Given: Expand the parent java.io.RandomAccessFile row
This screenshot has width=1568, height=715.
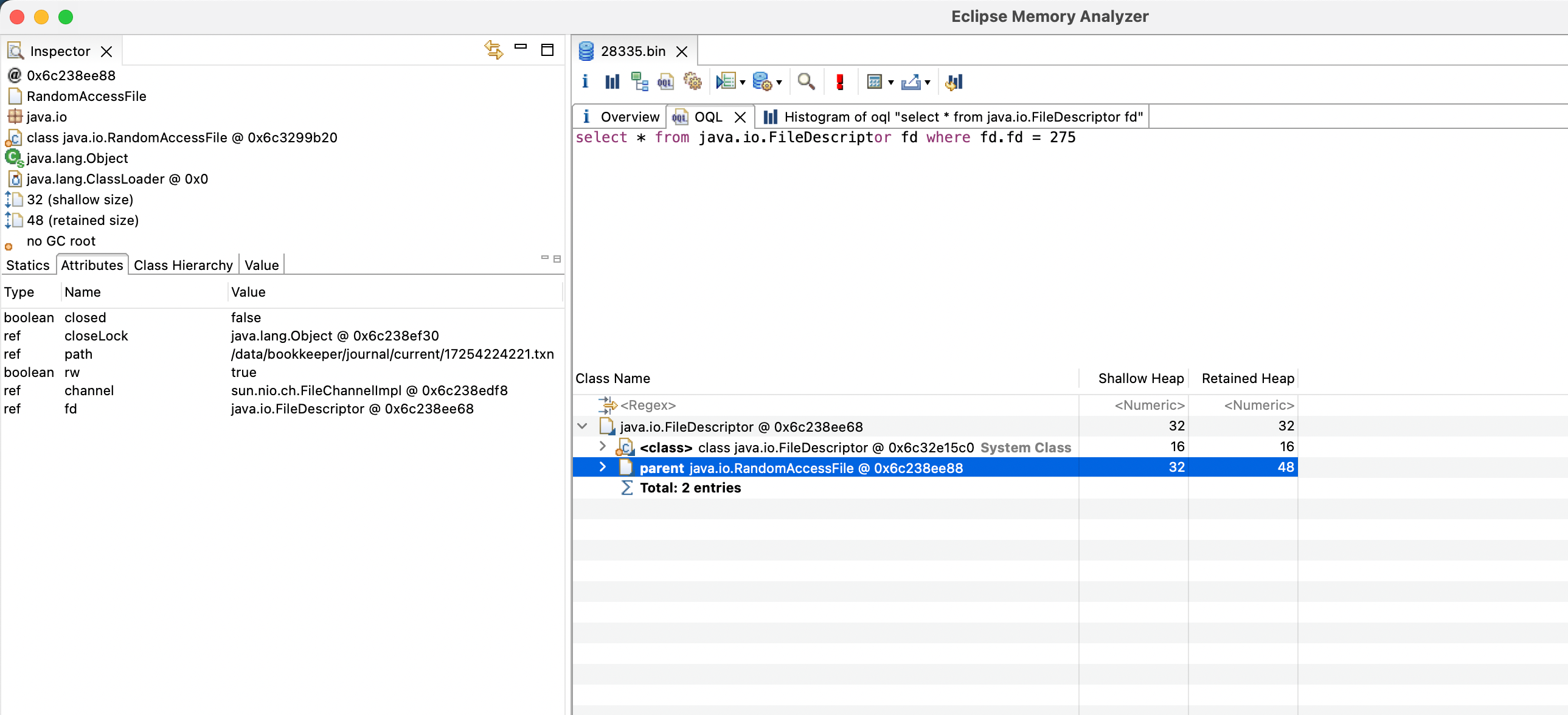Looking at the screenshot, I should click(x=603, y=467).
